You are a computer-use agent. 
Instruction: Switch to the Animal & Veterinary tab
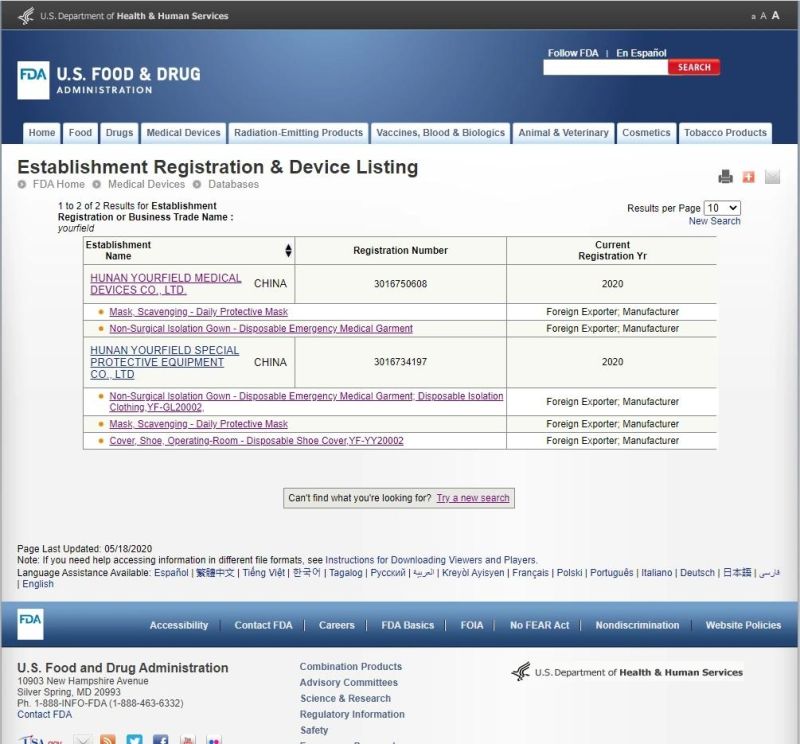(x=564, y=133)
